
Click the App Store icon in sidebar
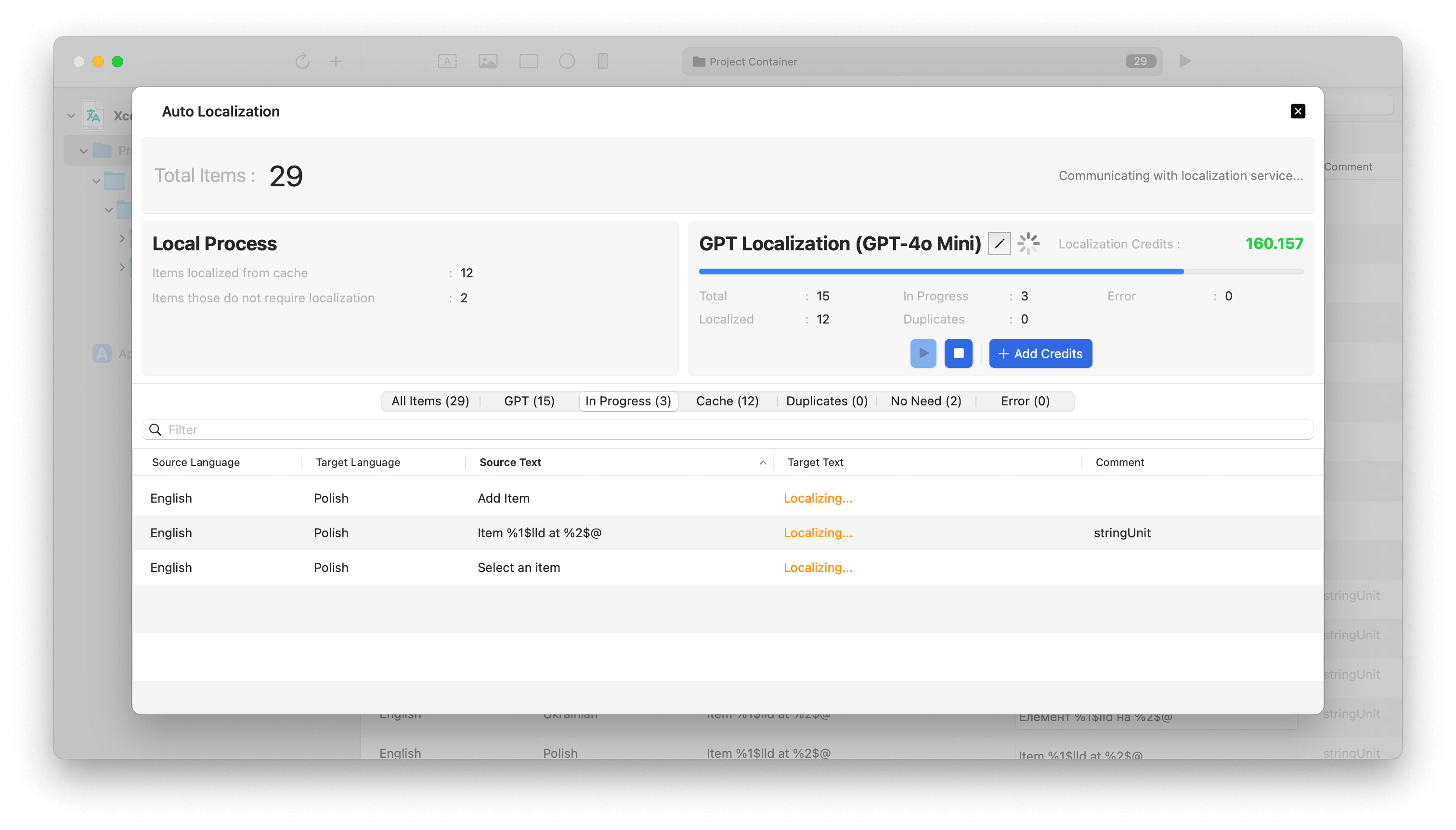pos(102,353)
